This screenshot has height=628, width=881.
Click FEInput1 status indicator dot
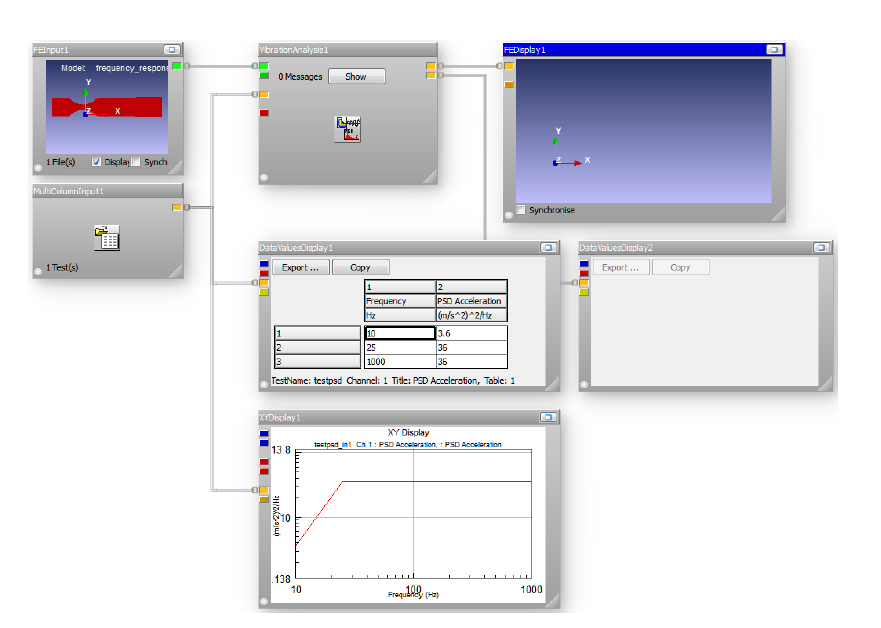coord(38,167)
